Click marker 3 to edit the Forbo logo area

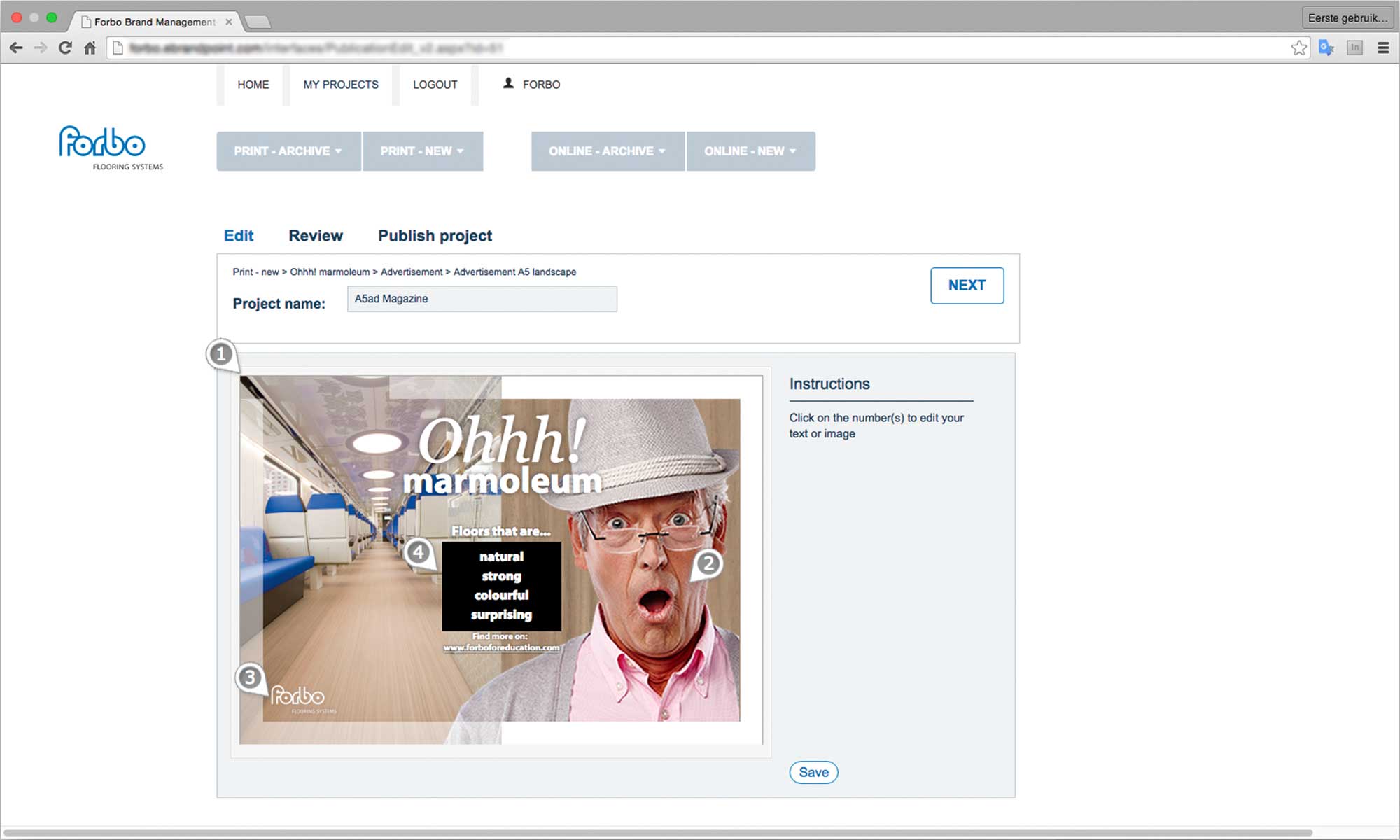coord(250,677)
